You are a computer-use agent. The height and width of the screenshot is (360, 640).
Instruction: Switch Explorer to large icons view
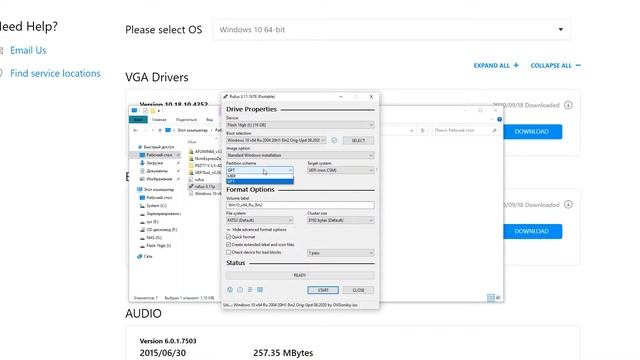pos(498,297)
